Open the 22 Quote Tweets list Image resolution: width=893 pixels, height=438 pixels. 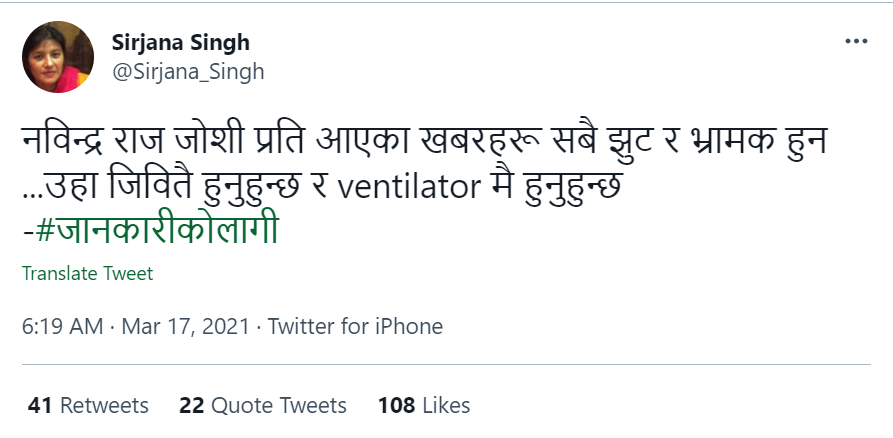[263, 405]
